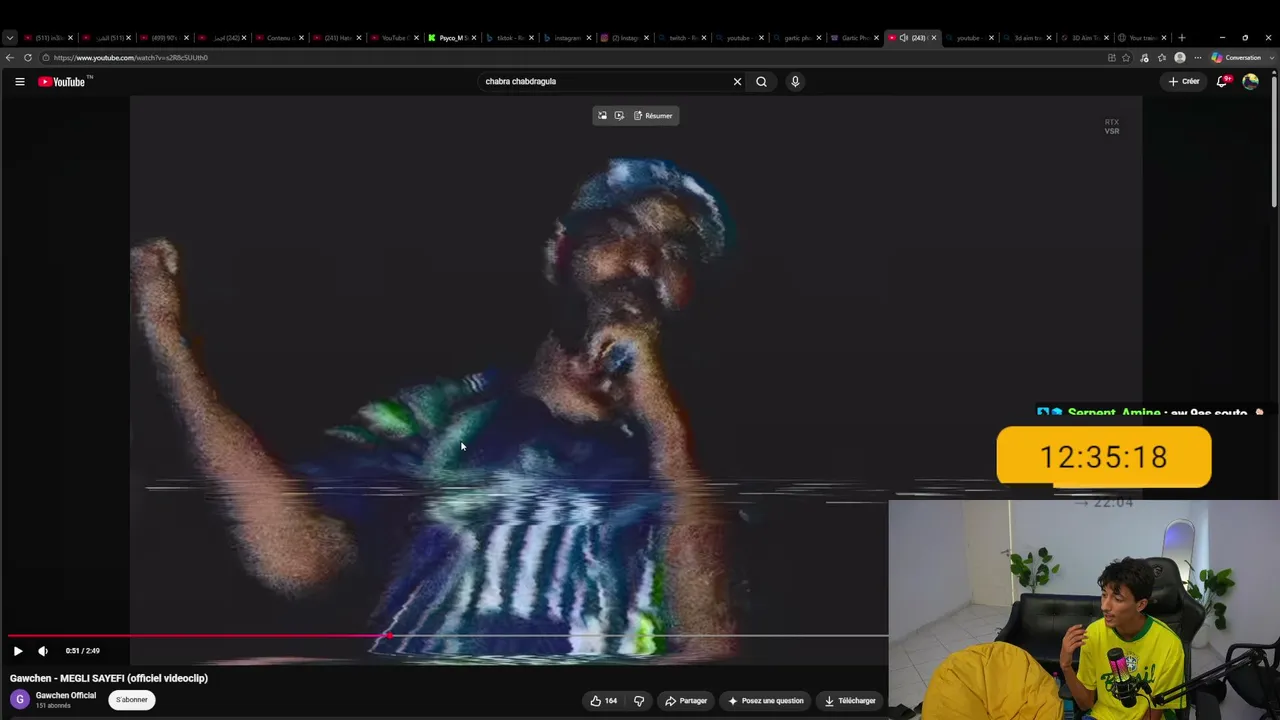Like the video with 164 likes

[603, 701]
